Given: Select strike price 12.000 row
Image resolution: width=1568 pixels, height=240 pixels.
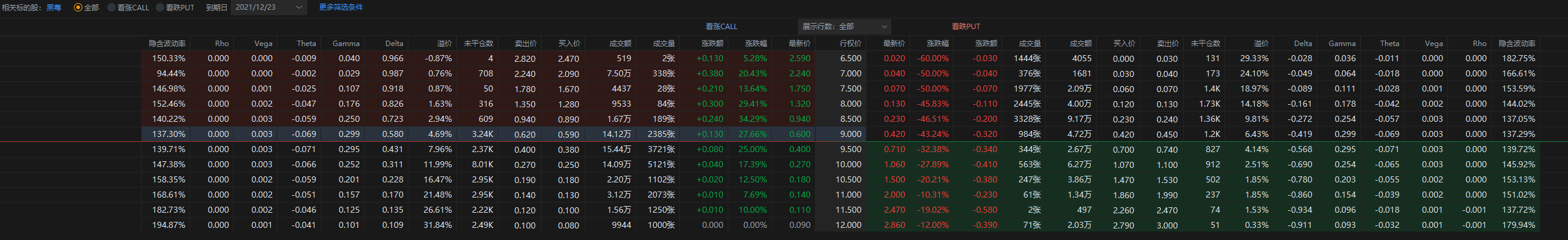Looking at the screenshot, I should 848,225.
